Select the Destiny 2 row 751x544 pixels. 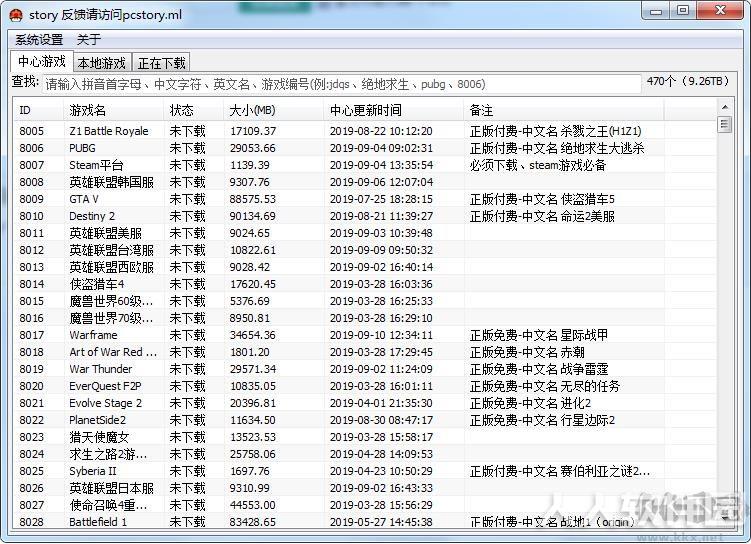365,216
